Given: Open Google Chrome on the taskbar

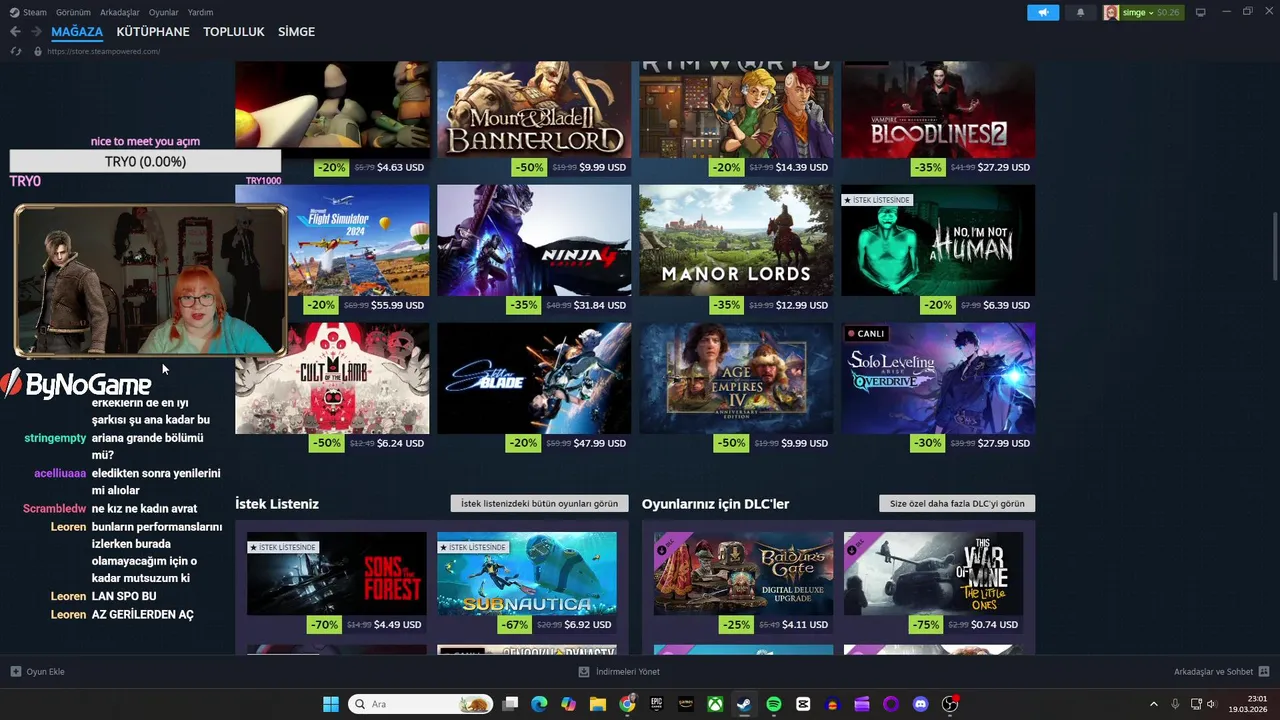Looking at the screenshot, I should click(x=627, y=704).
